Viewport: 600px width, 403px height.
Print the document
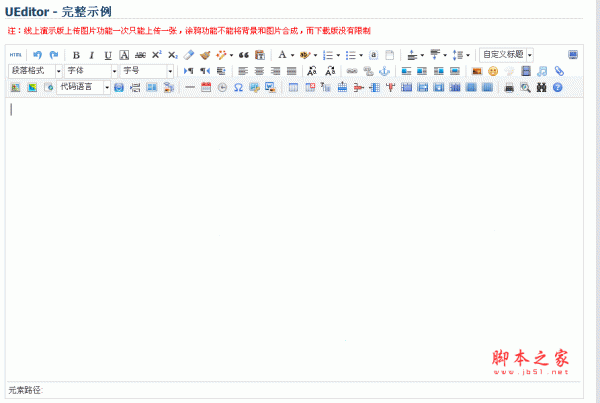point(509,88)
